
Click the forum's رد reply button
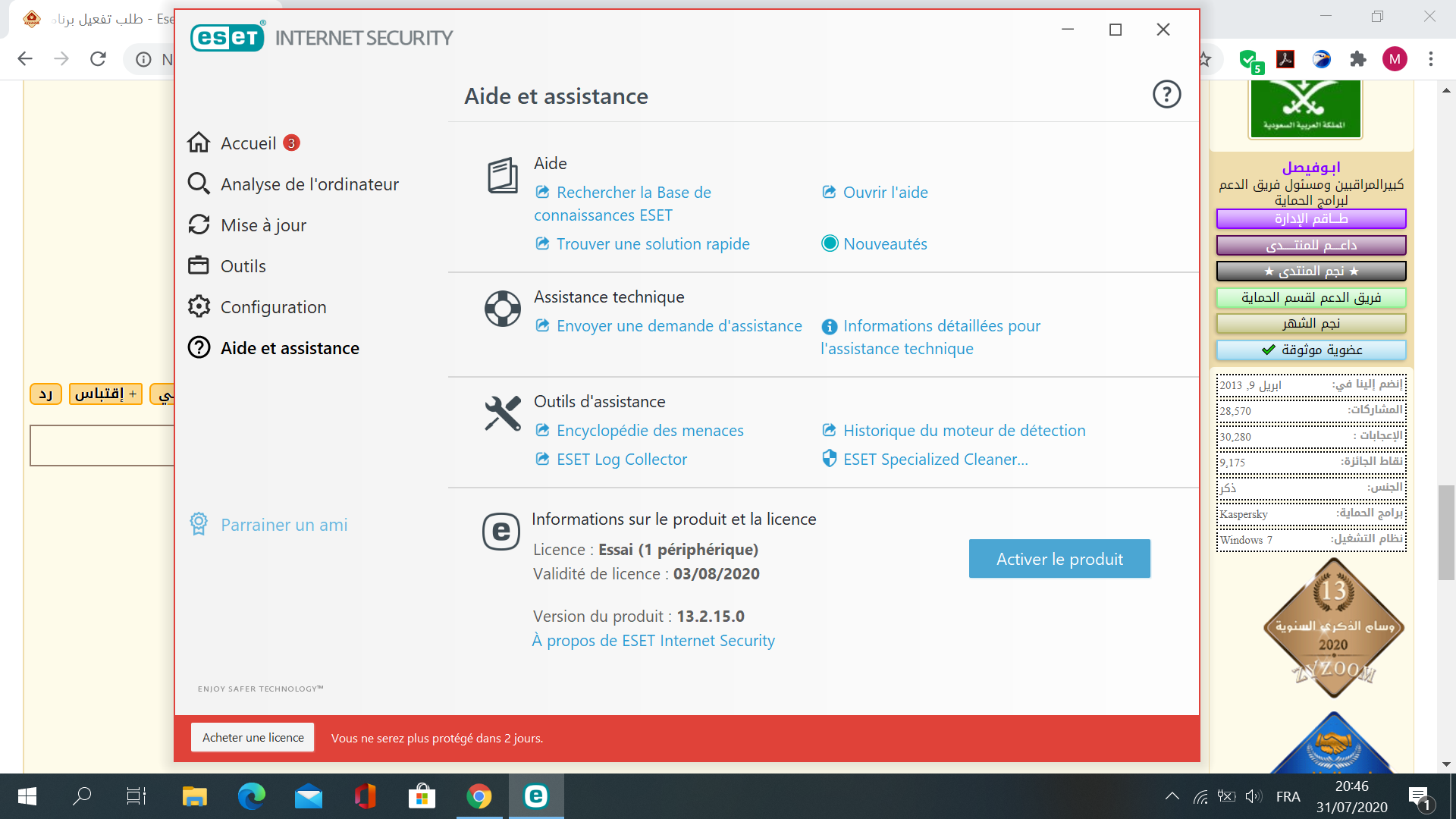pyautogui.click(x=45, y=394)
